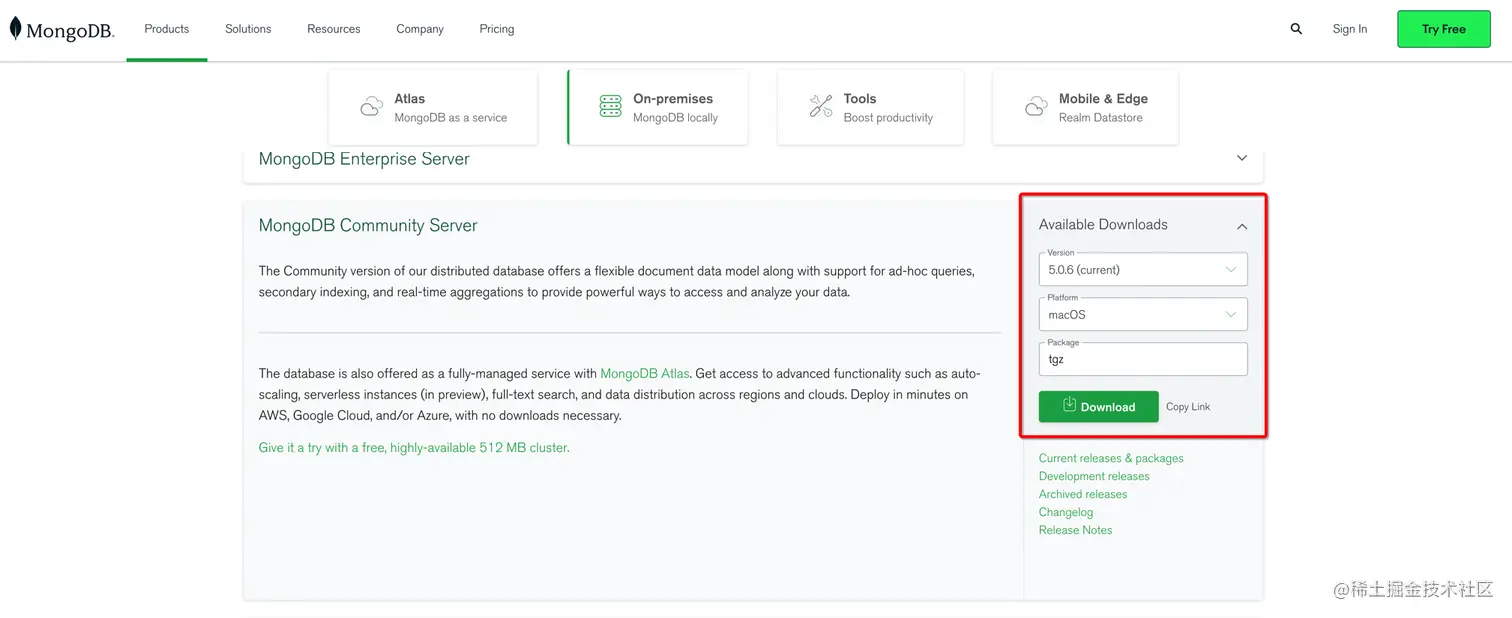Open the Platform macOS dropdown

[1142, 314]
